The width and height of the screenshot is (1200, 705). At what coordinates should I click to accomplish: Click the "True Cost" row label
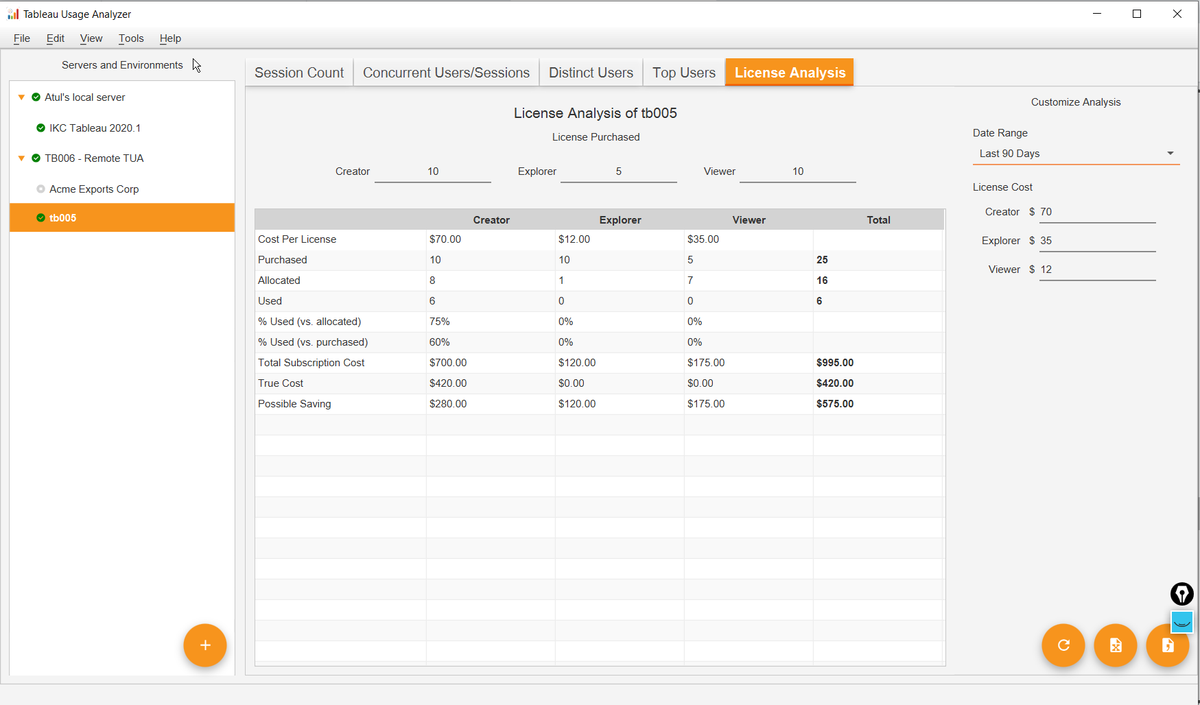(280, 383)
